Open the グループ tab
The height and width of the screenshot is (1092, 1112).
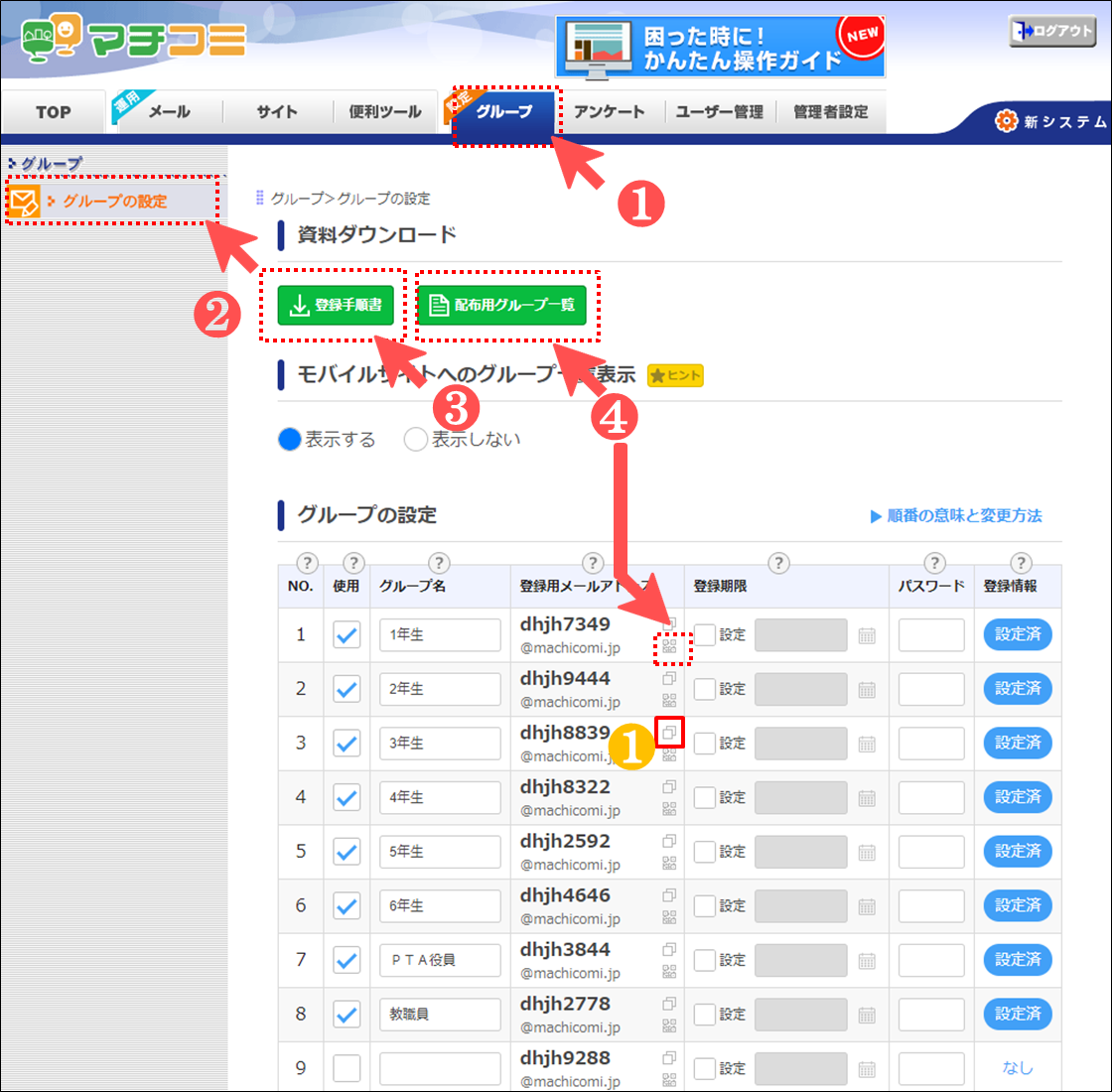pyautogui.click(x=505, y=112)
